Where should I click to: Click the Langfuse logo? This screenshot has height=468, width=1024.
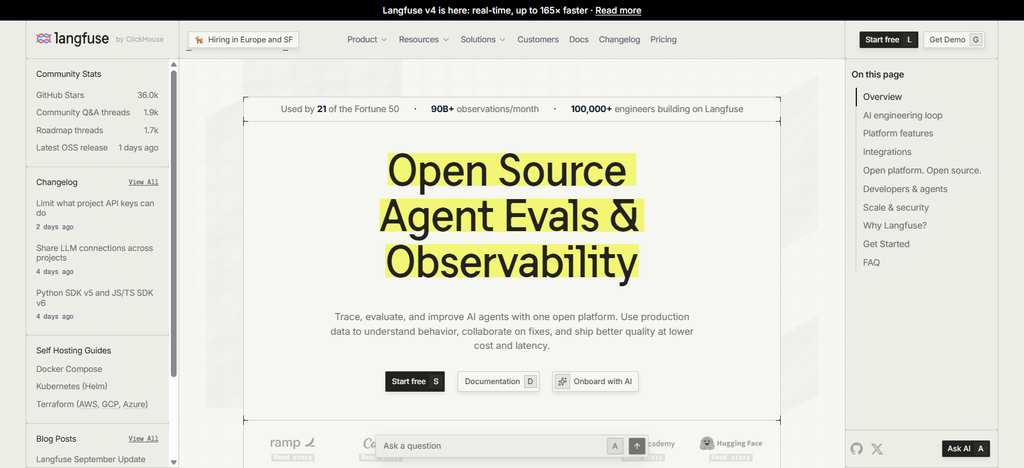pyautogui.click(x=72, y=39)
